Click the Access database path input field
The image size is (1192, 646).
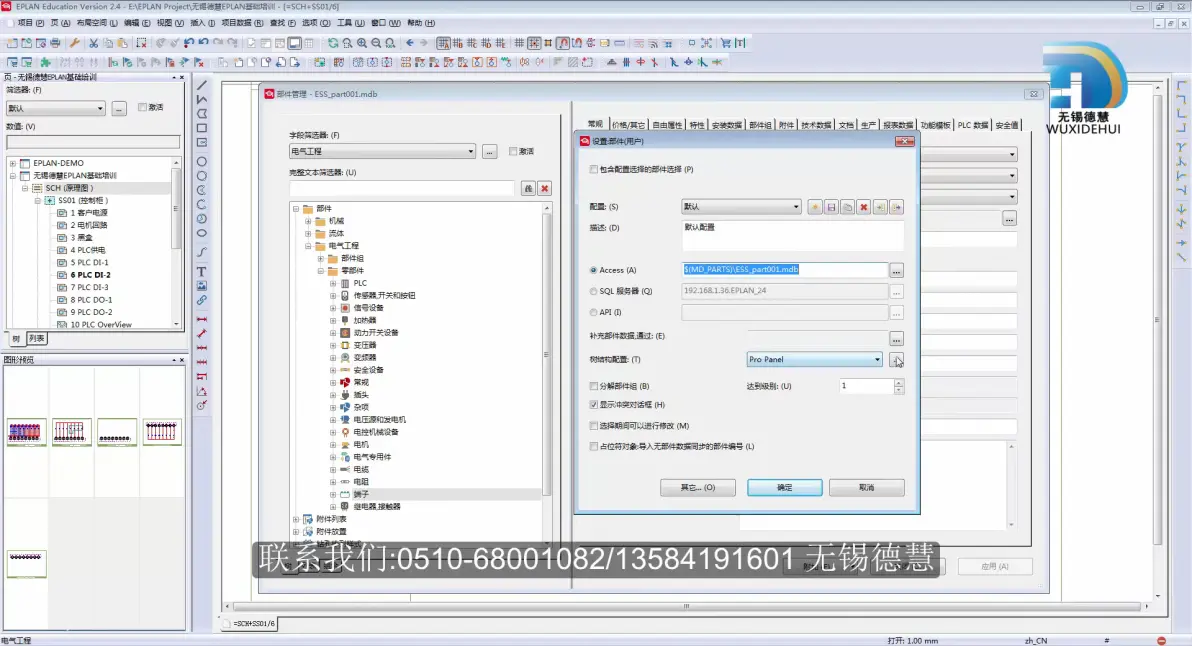pos(785,270)
